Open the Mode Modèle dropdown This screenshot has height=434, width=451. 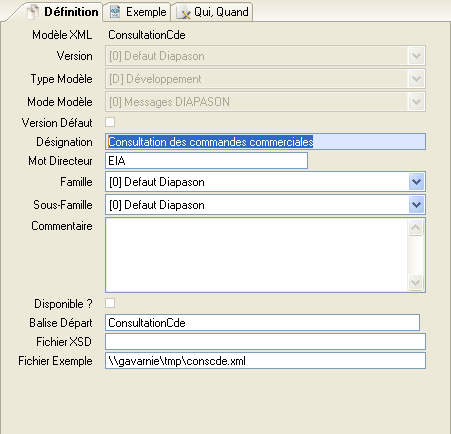coord(416,101)
